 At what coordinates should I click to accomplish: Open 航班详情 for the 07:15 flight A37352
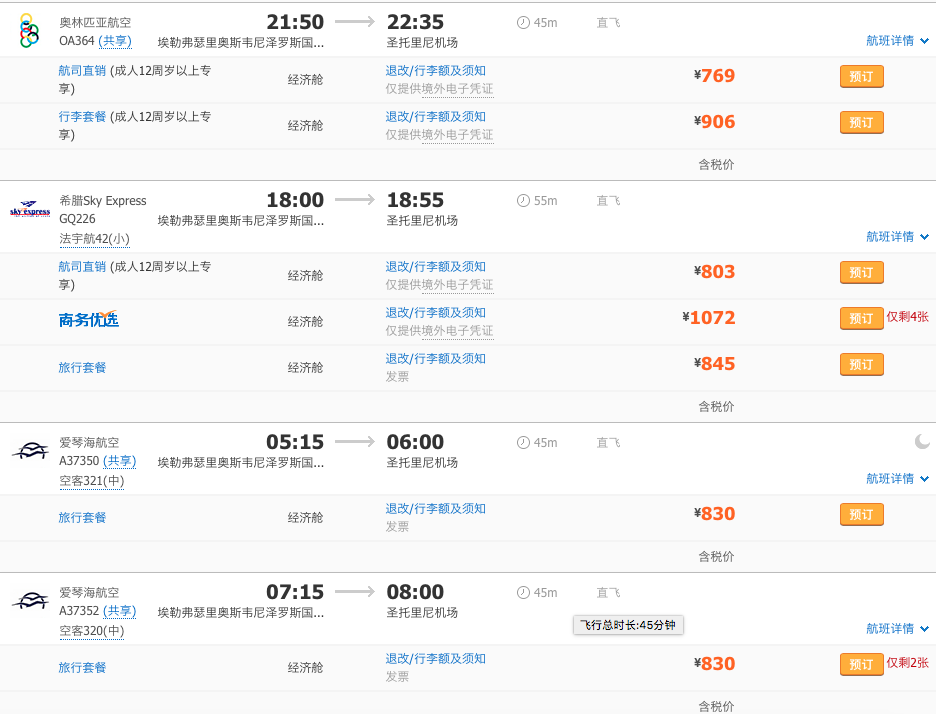[x=897, y=629]
